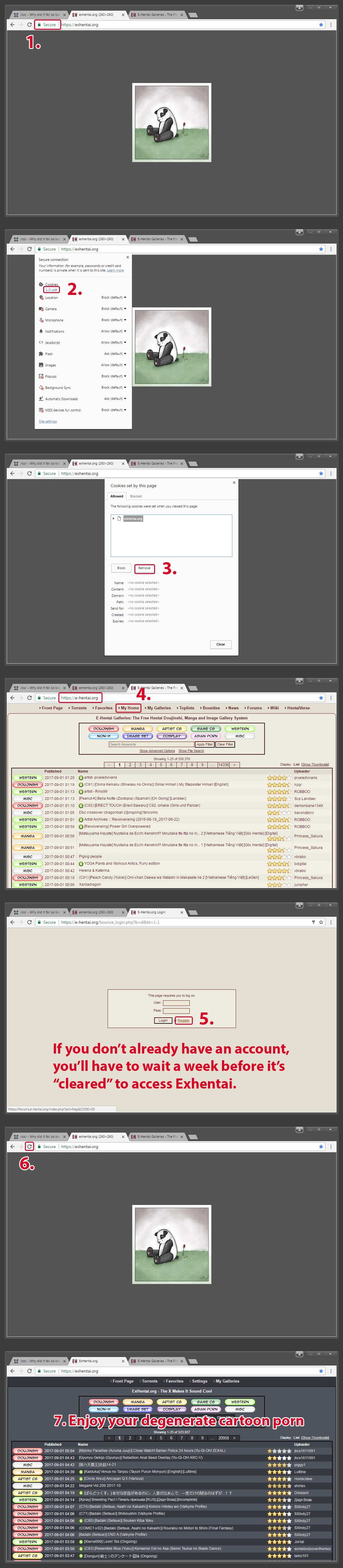This screenshot has width=343, height=1568.
Task: Click the '1 in use' cookies link
Action: 51,290
